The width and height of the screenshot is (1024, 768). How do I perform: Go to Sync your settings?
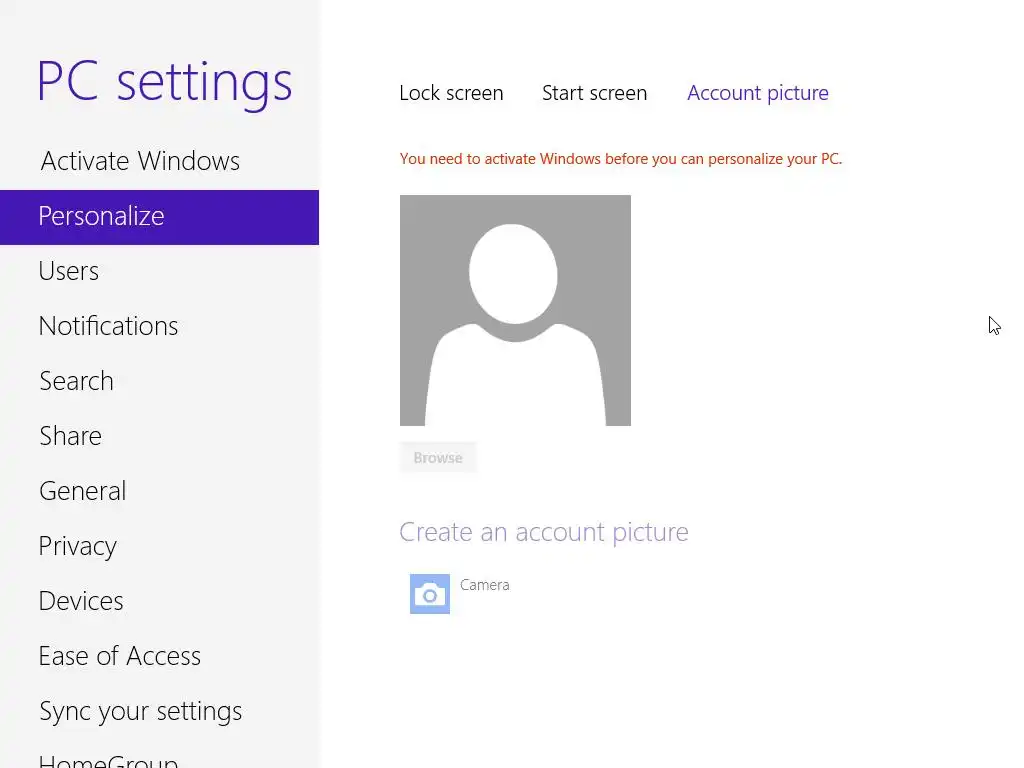140,711
